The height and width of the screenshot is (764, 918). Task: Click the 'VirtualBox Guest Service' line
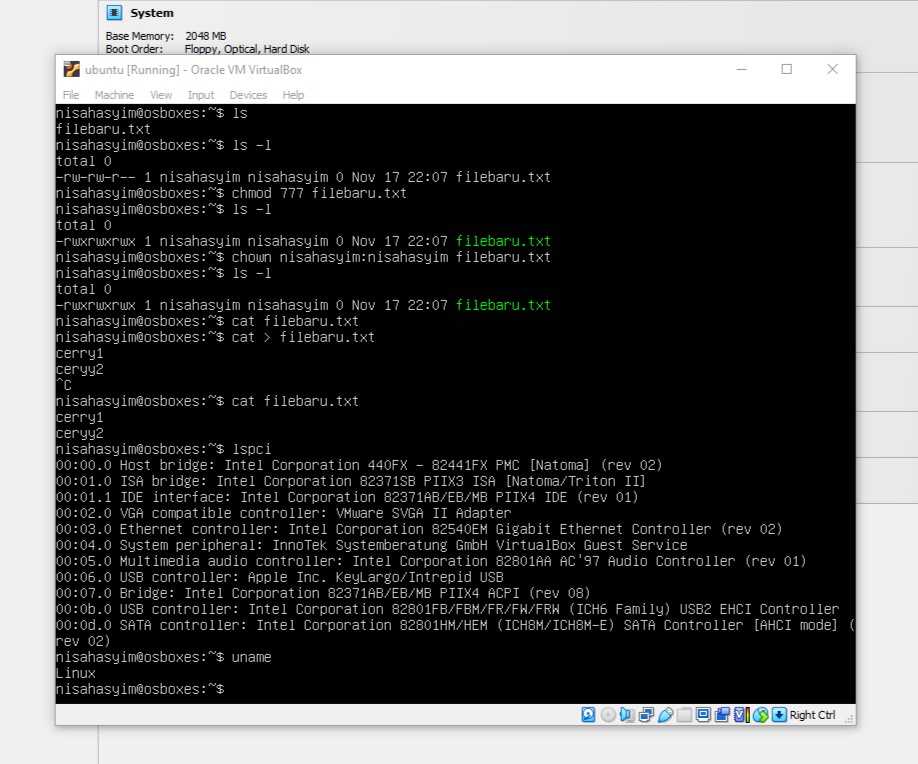pyautogui.click(x=371, y=545)
